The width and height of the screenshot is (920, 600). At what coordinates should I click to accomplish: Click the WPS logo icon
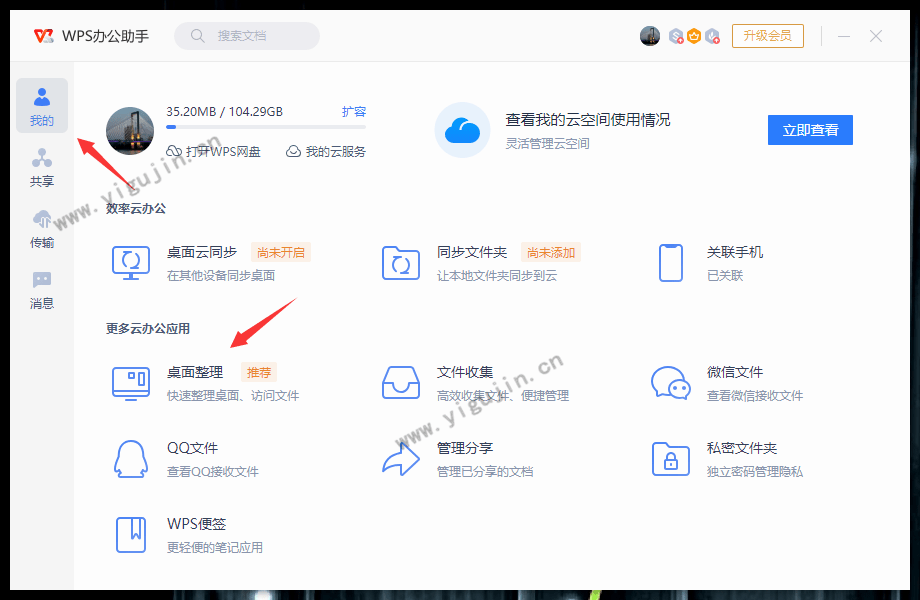click(43, 36)
